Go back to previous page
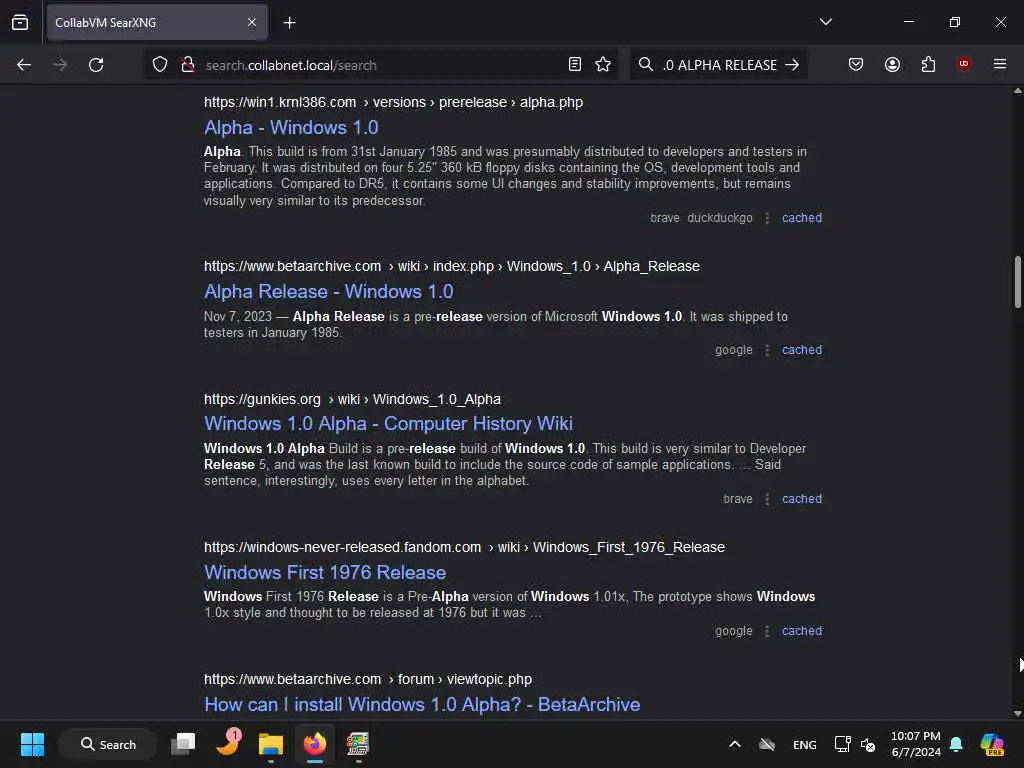The height and width of the screenshot is (768, 1024). click(24, 65)
